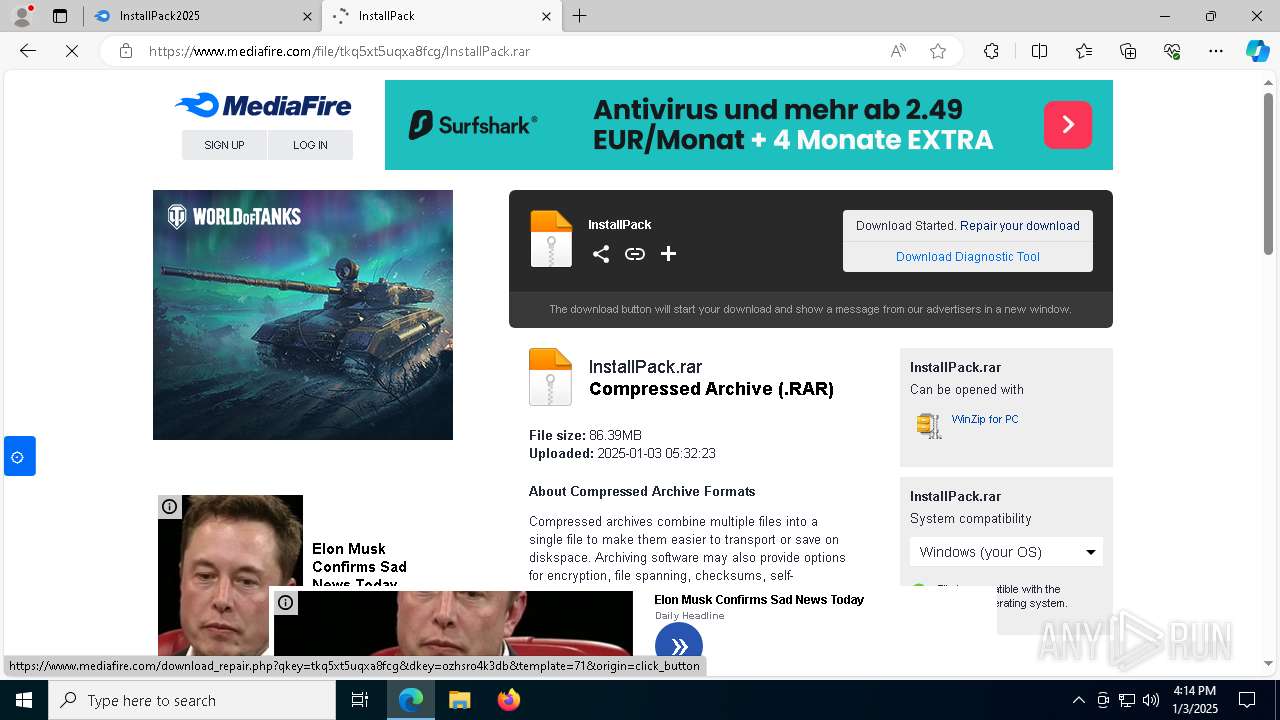Click the page vertical scrollbar thumb
This screenshot has width=1280, height=720.
pos(1268,174)
